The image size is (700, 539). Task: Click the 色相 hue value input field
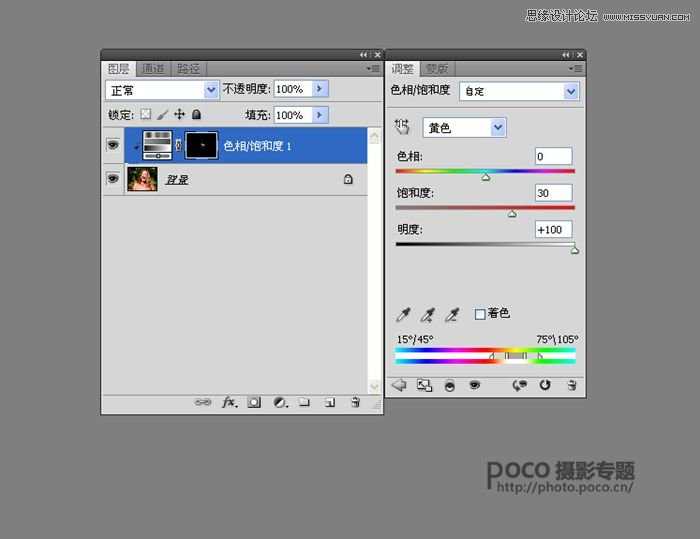[553, 156]
